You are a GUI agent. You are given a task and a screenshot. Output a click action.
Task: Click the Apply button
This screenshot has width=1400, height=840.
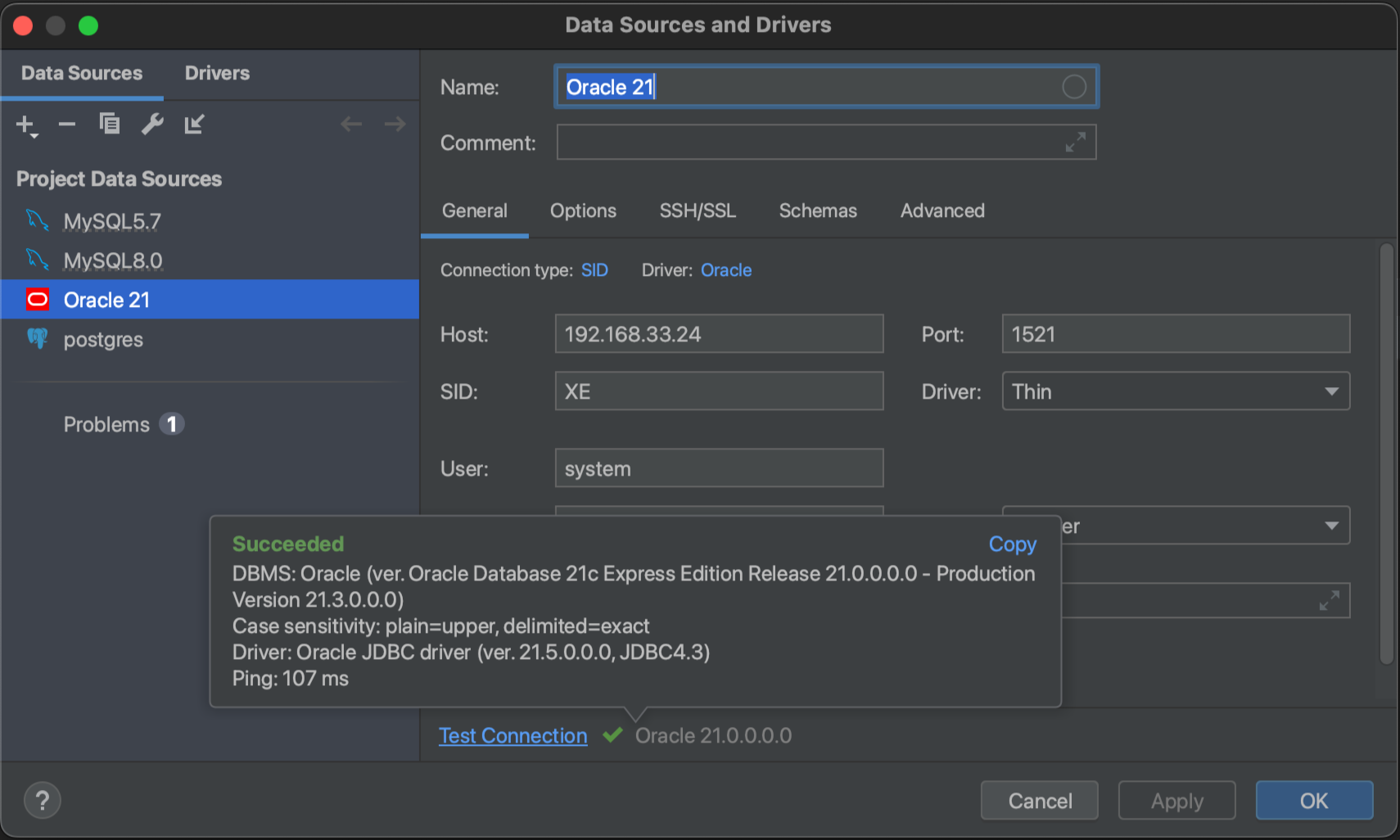1177,800
